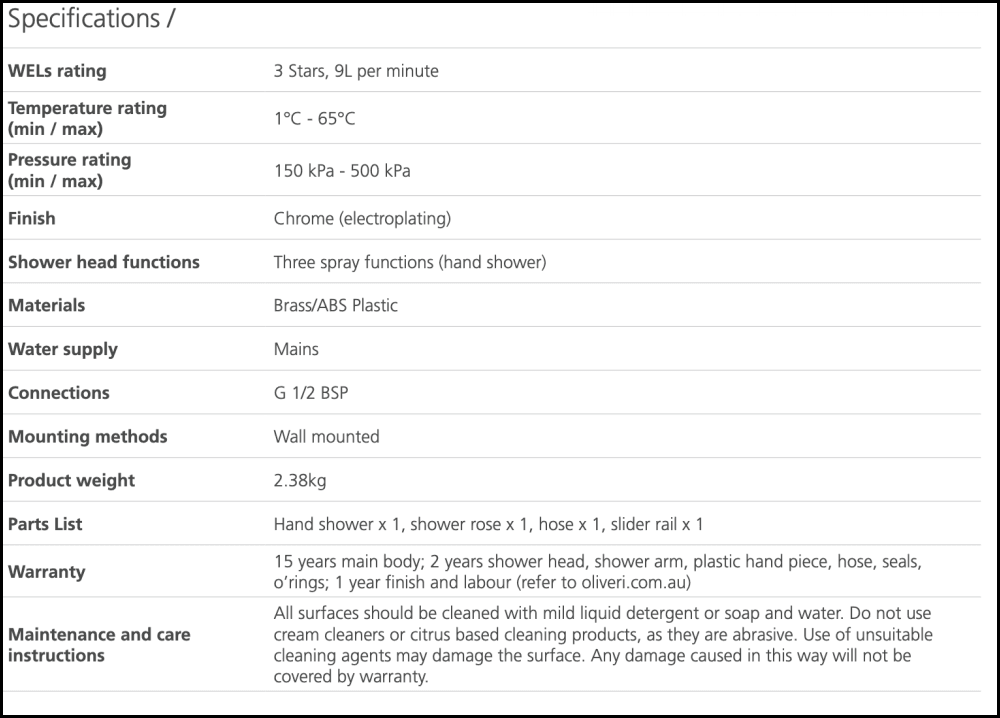Click the Parts List label
Screen dimensions: 1000x718
45,524
